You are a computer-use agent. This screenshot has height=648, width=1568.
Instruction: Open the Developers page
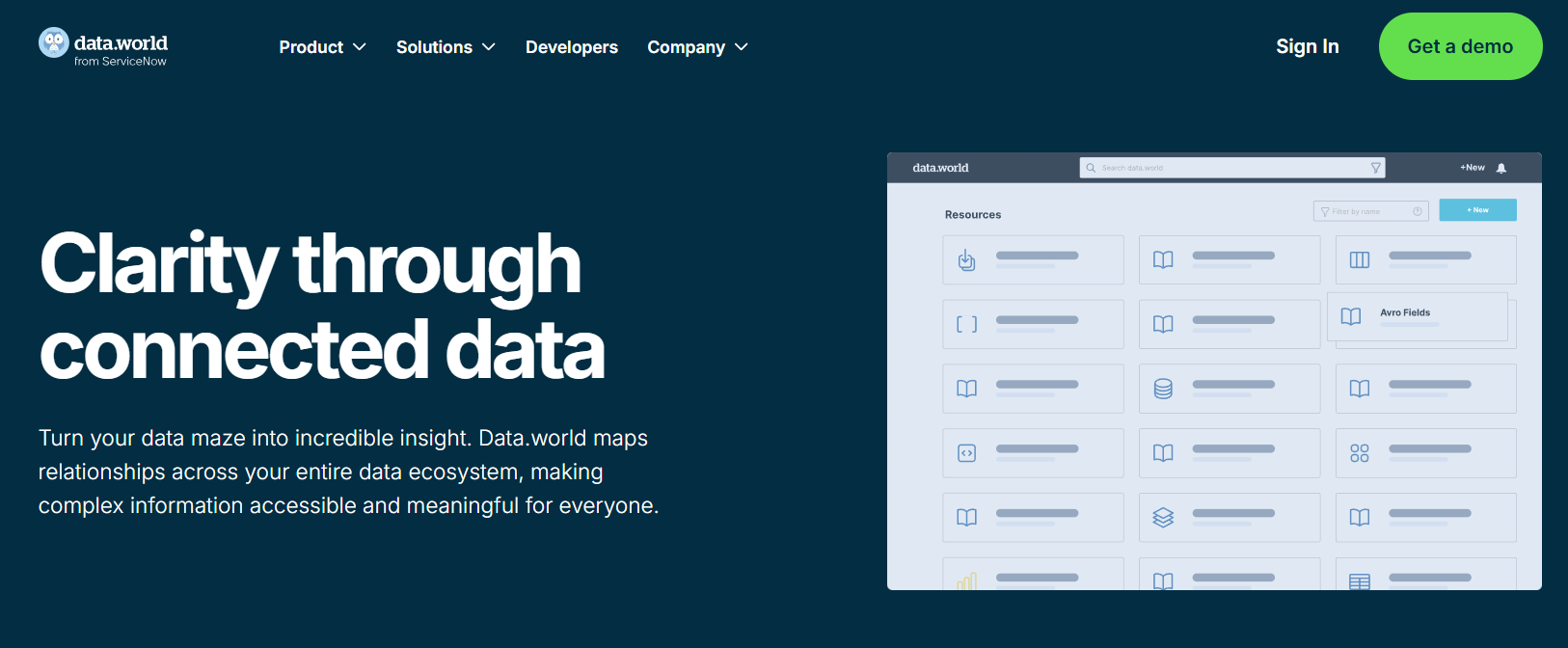pos(572,47)
